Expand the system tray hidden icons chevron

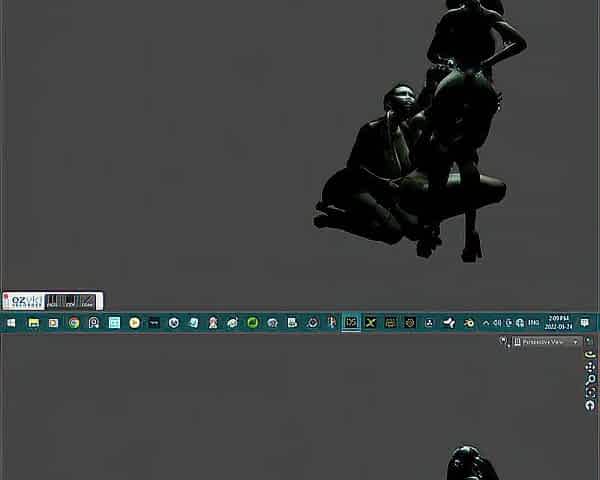point(486,323)
